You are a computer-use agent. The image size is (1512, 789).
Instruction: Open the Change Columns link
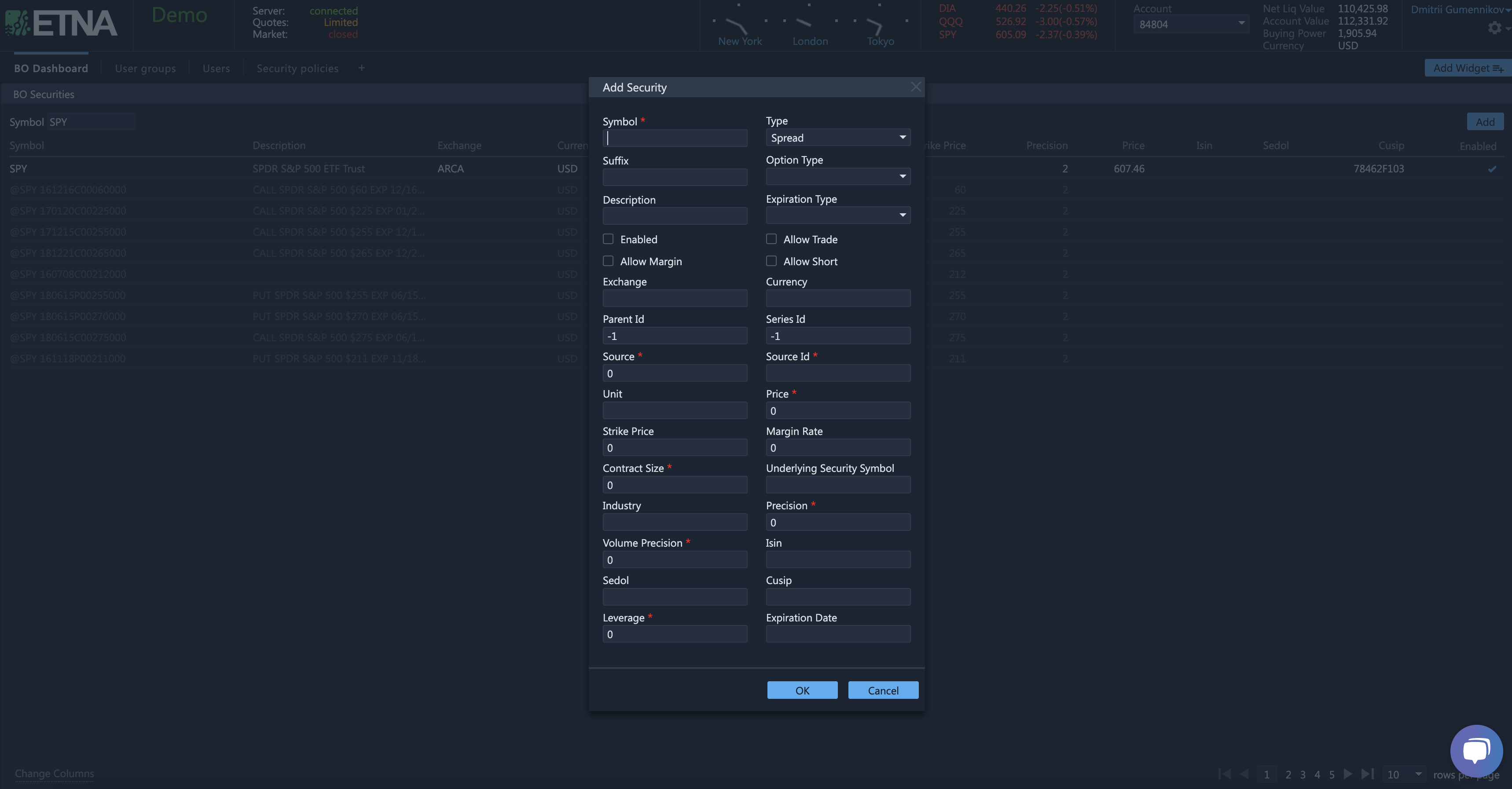point(54,773)
